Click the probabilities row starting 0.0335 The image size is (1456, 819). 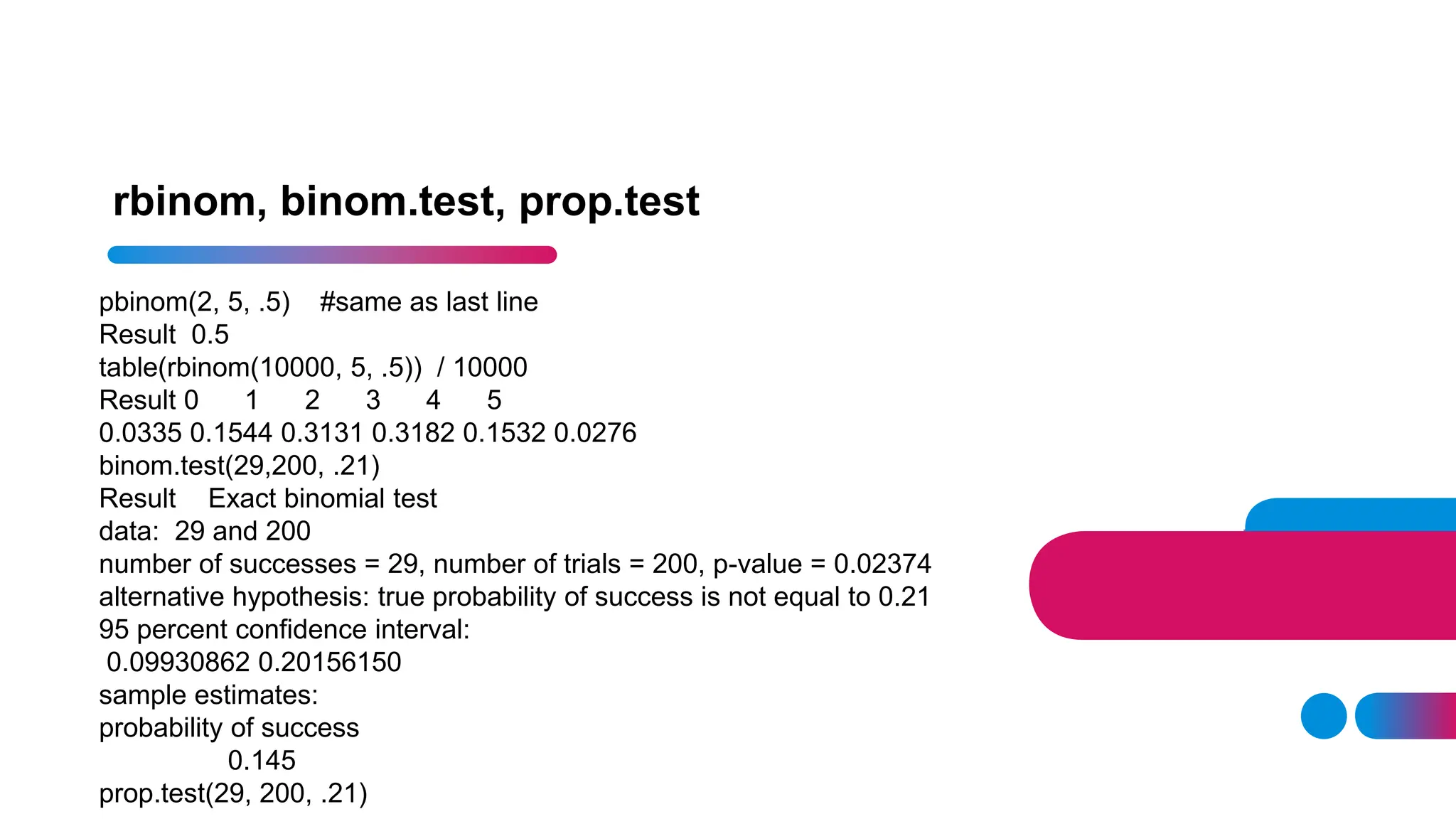(368, 433)
